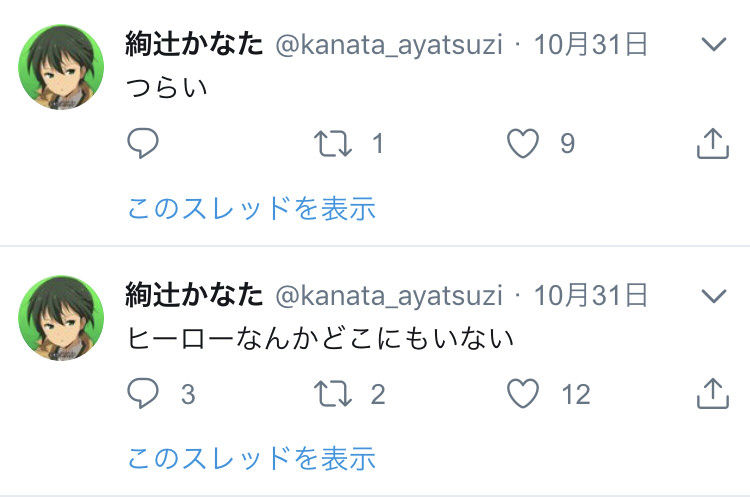Viewport: 750px width, 497px height.
Task: Reply to the つらい tweet
Action: pyautogui.click(x=143, y=143)
